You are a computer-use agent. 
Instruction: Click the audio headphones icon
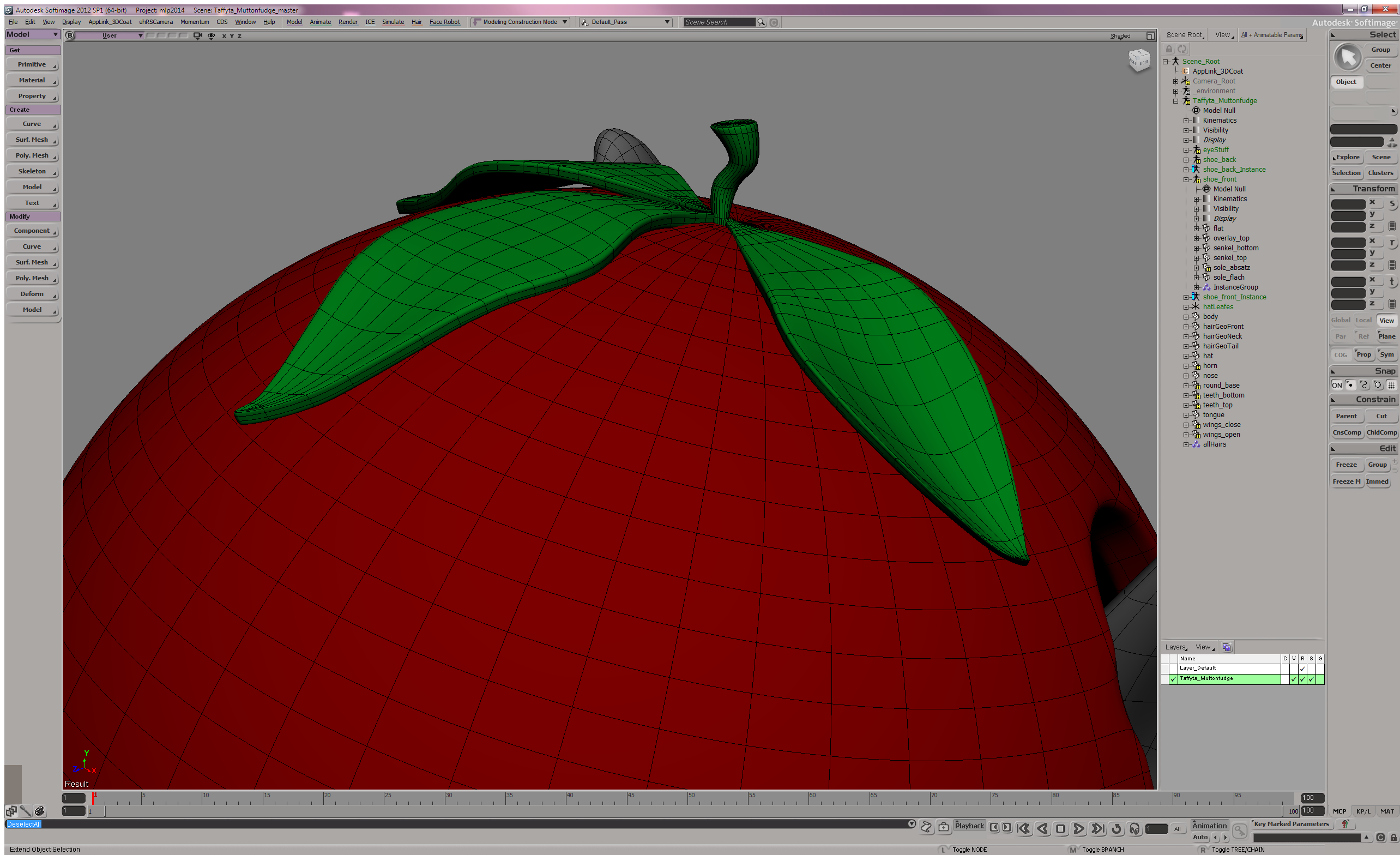[1135, 829]
